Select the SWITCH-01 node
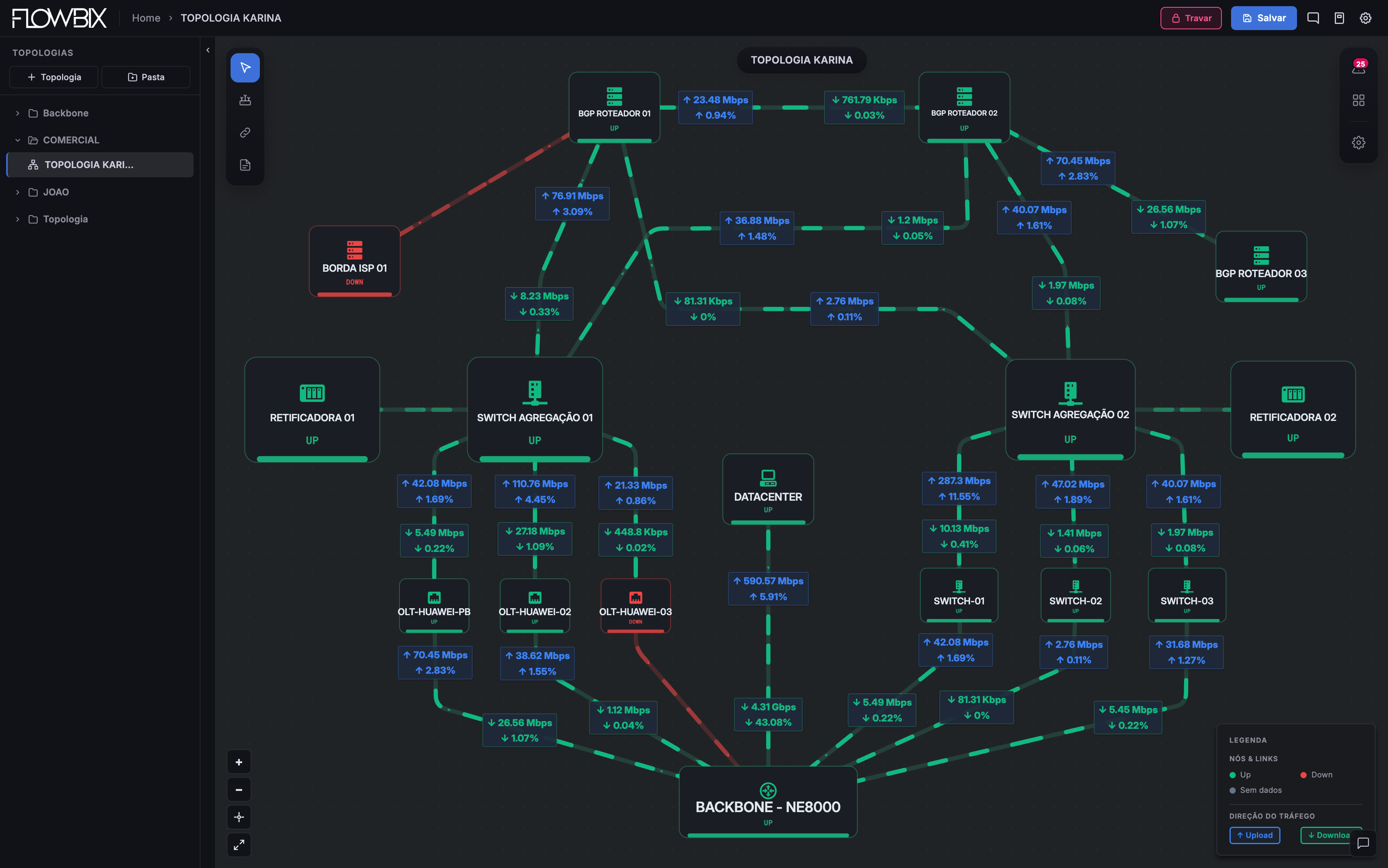The width and height of the screenshot is (1388, 868). [x=959, y=595]
